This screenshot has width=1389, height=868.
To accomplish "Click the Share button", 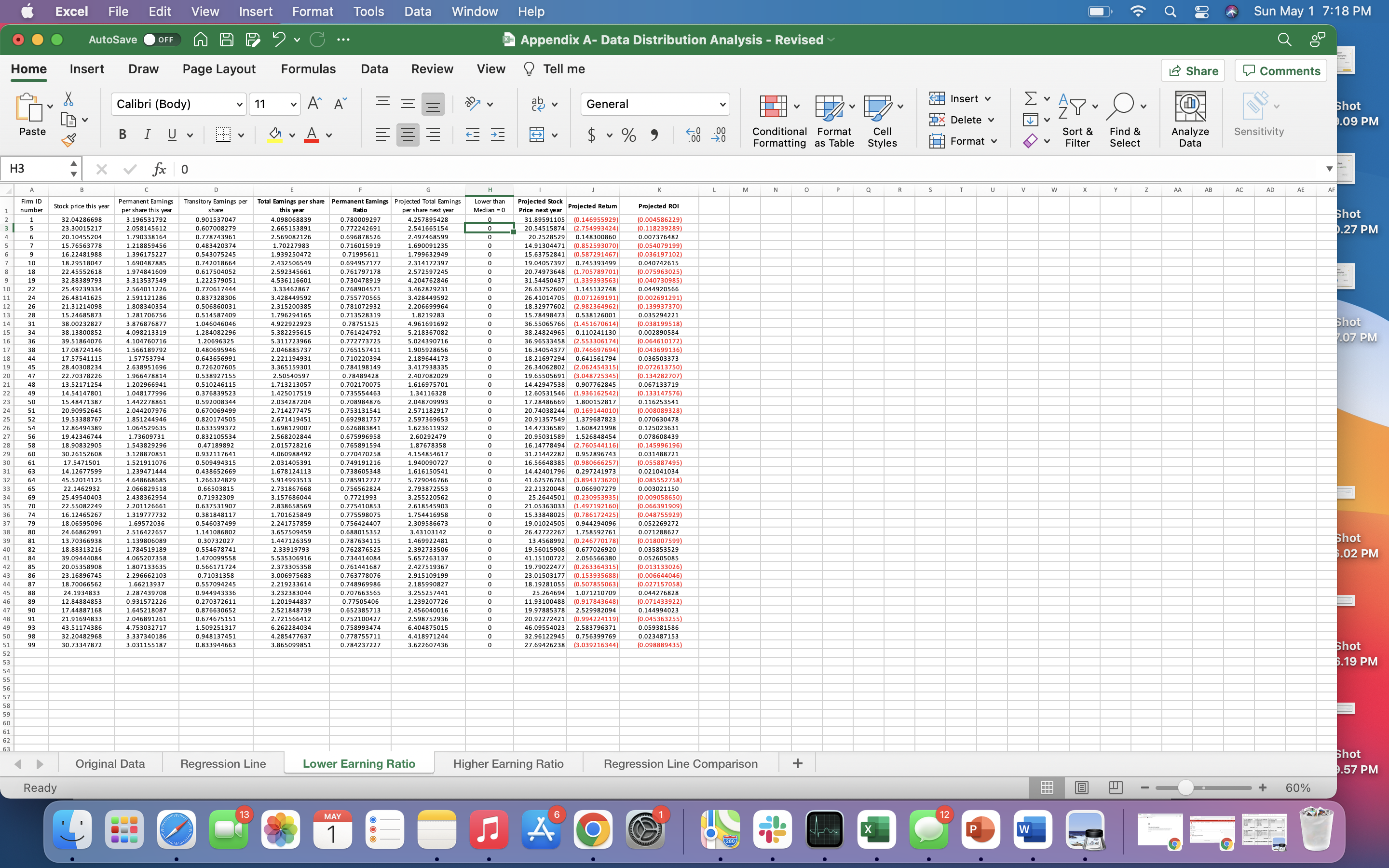I will (x=1193, y=70).
